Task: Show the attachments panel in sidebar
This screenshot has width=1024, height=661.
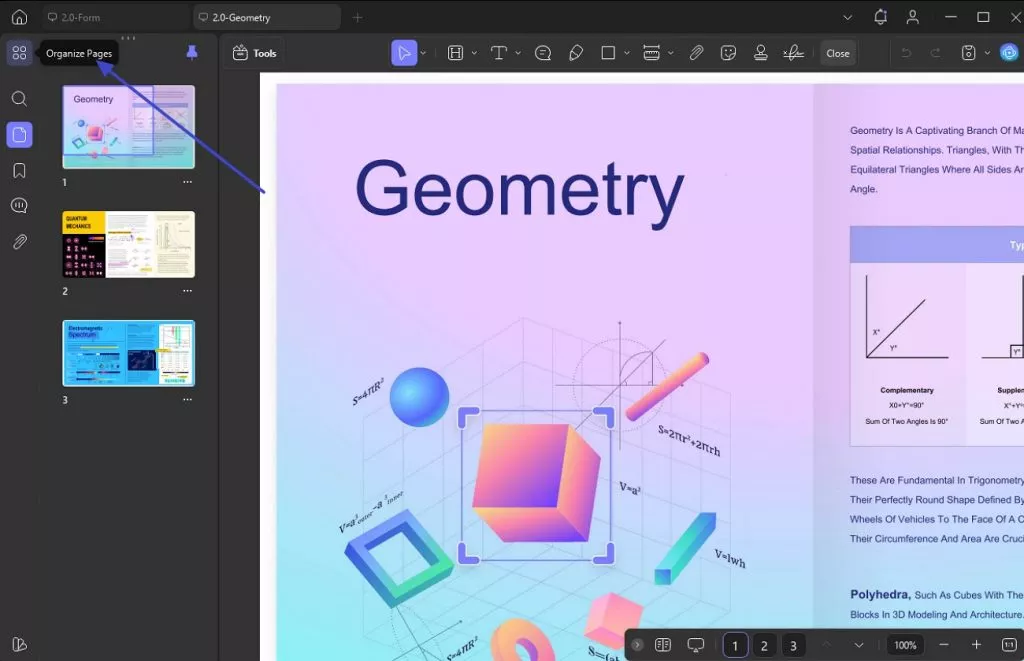Action: coord(19,242)
